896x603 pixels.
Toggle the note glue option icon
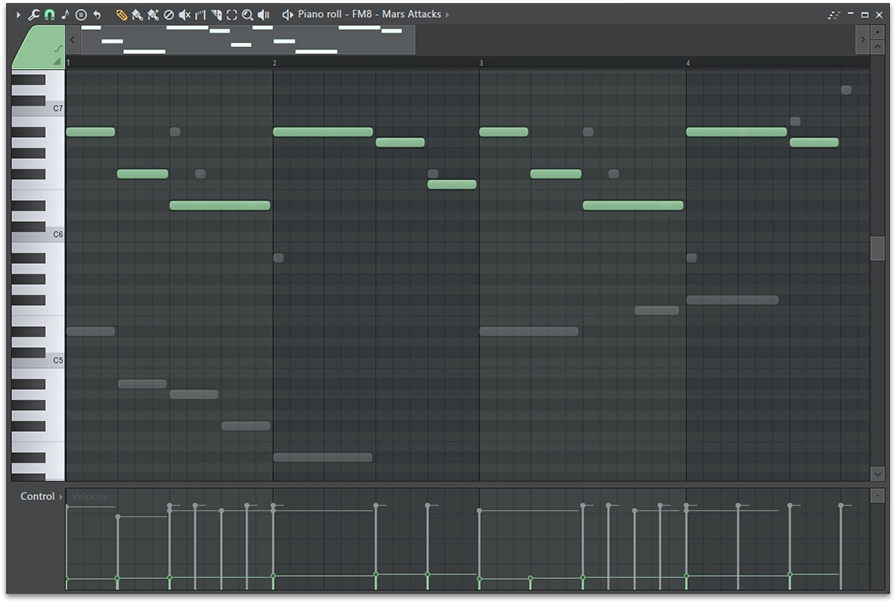tap(79, 14)
